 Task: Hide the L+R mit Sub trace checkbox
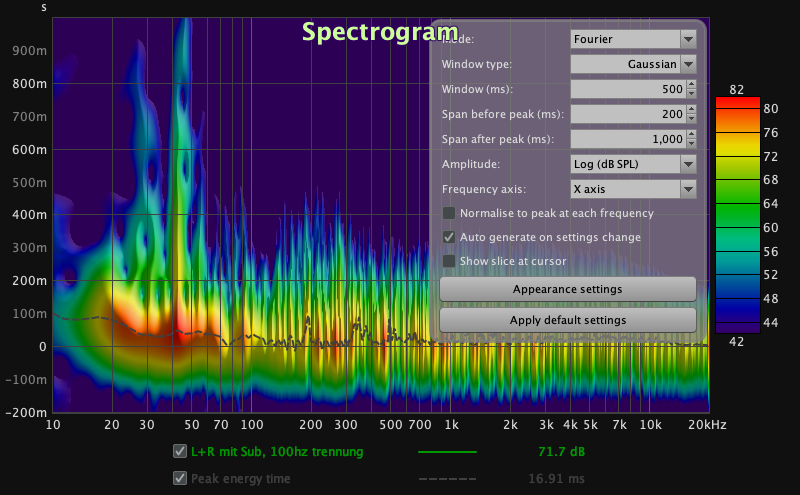tap(180, 451)
